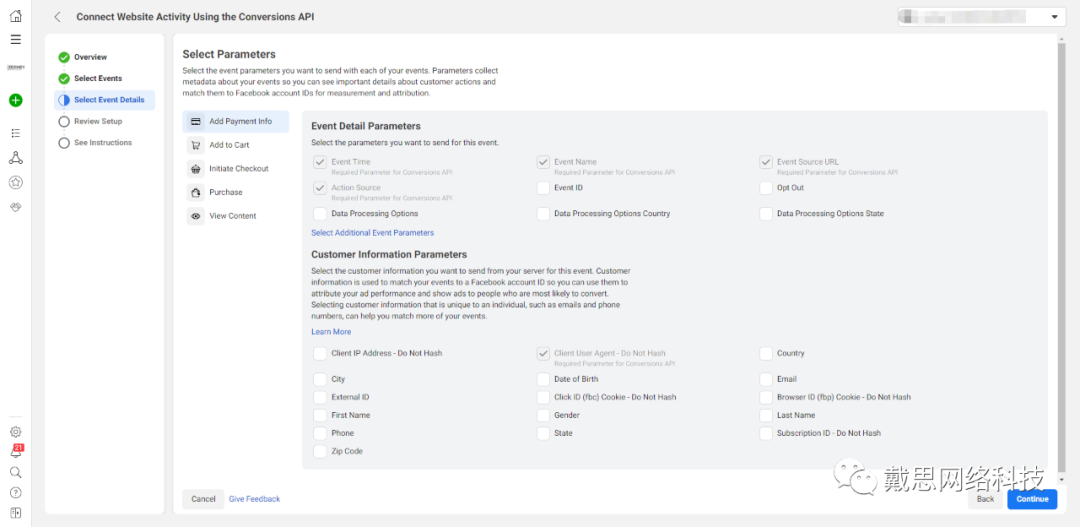Open the Learn More link
The width and height of the screenshot is (1080, 527).
pyautogui.click(x=331, y=332)
